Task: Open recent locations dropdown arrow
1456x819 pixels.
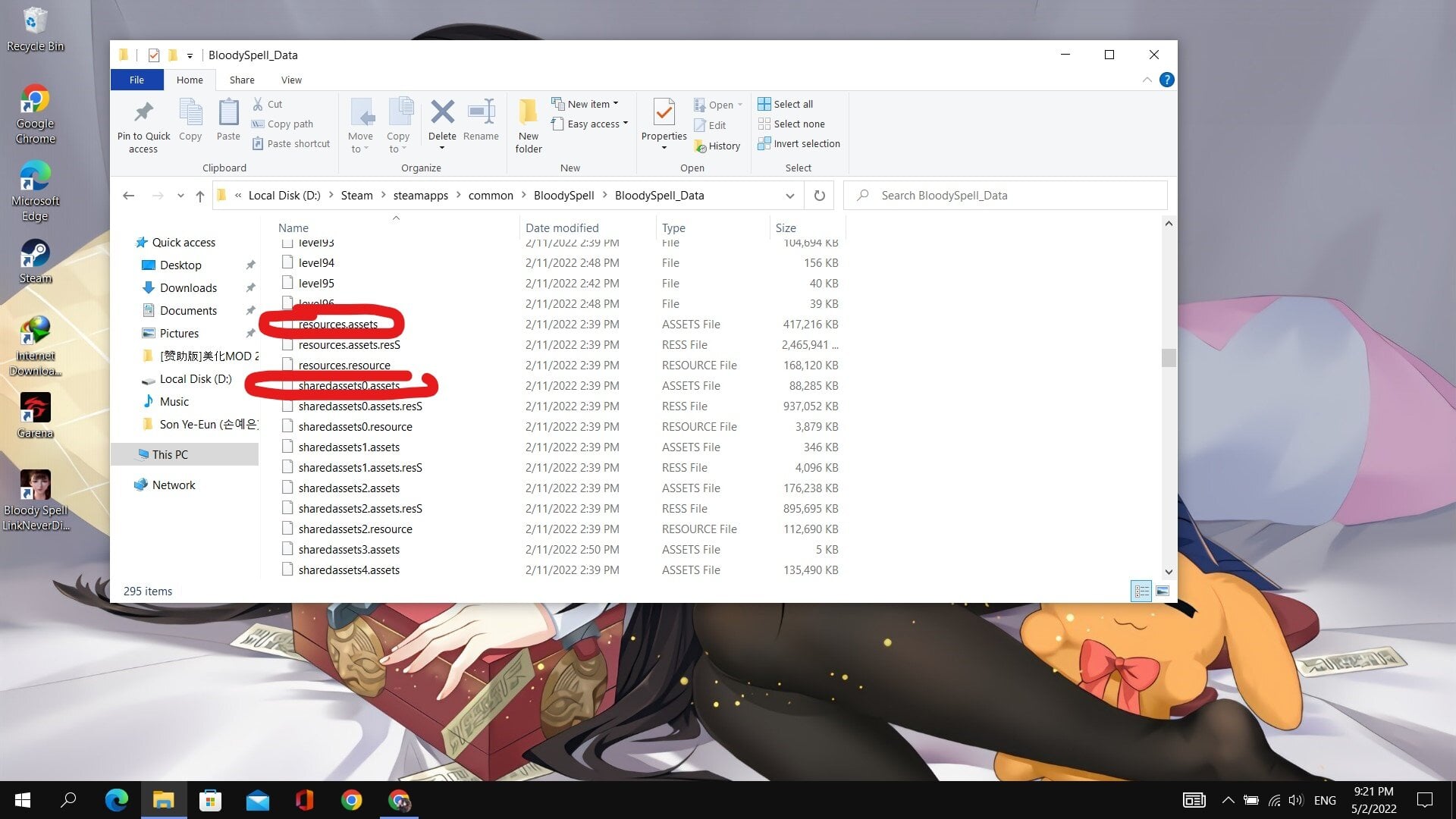Action: tap(180, 196)
